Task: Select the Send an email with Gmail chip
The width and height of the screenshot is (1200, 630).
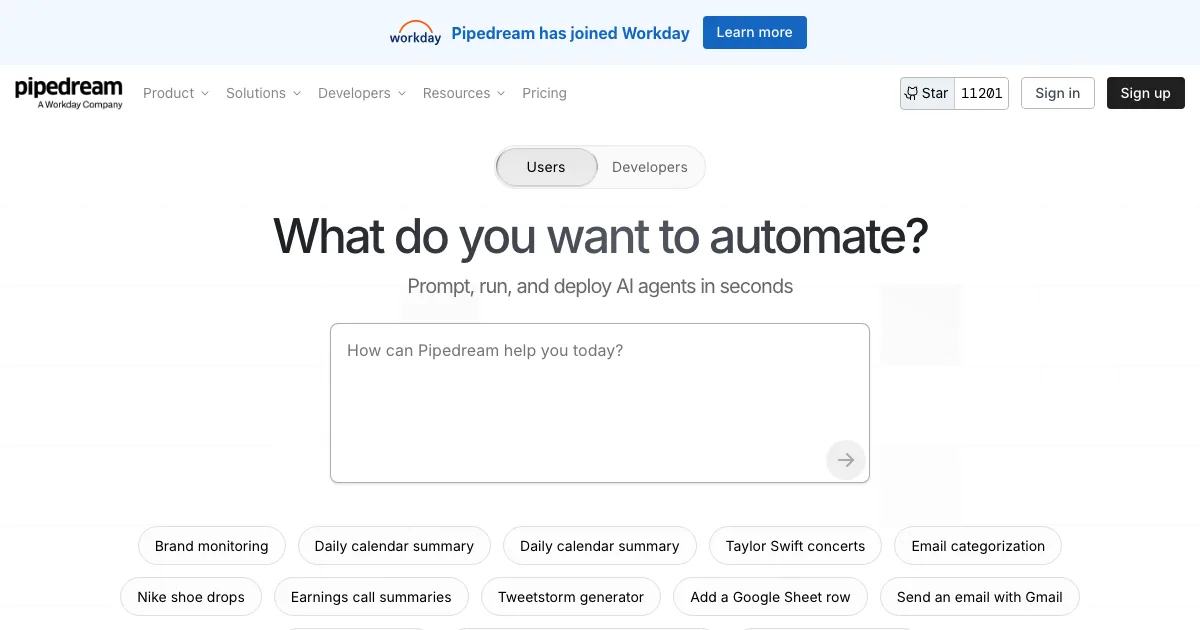Action: 979,597
